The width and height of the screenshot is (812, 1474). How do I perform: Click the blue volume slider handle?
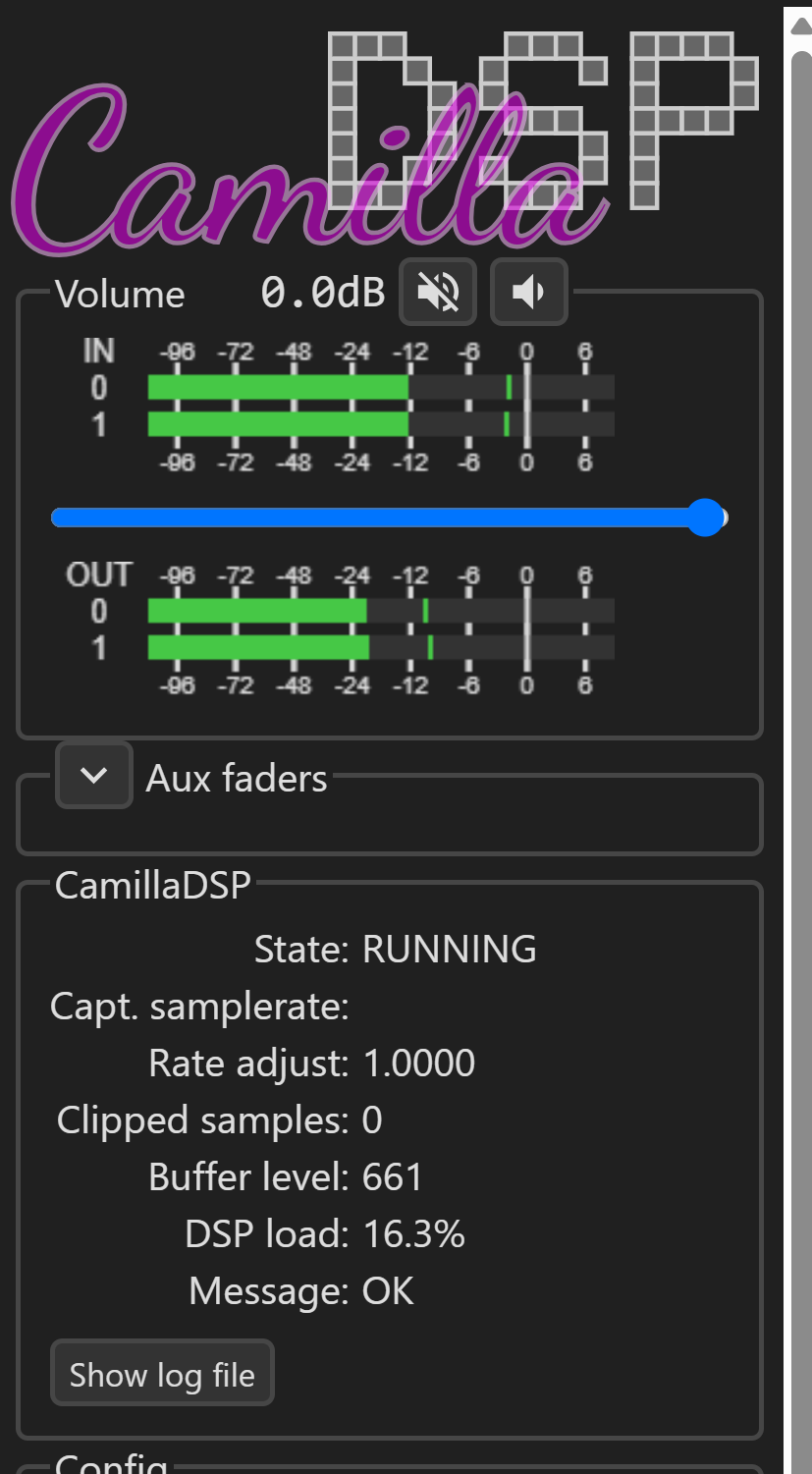[x=705, y=518]
